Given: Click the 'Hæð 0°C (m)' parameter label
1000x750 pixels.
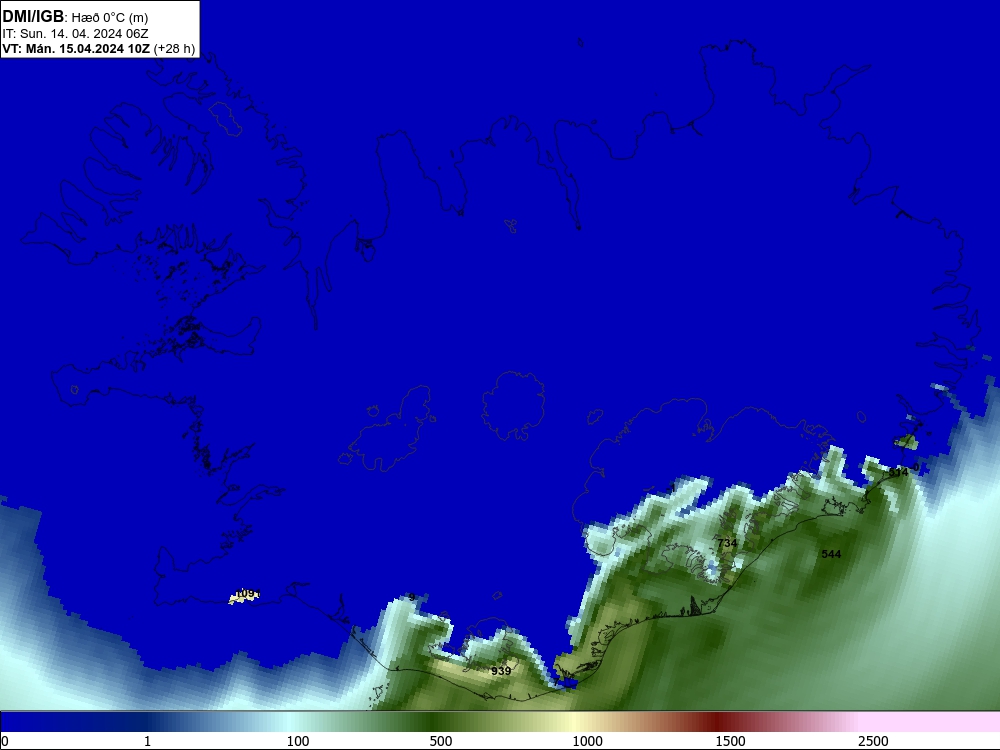Looking at the screenshot, I should click(x=110, y=18).
